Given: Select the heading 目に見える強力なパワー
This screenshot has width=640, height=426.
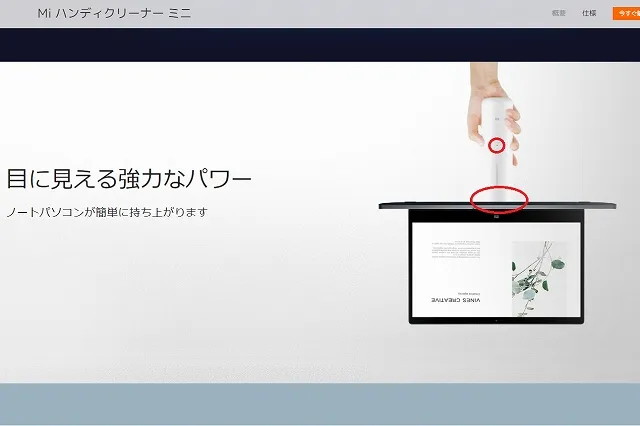Looking at the screenshot, I should tap(129, 179).
